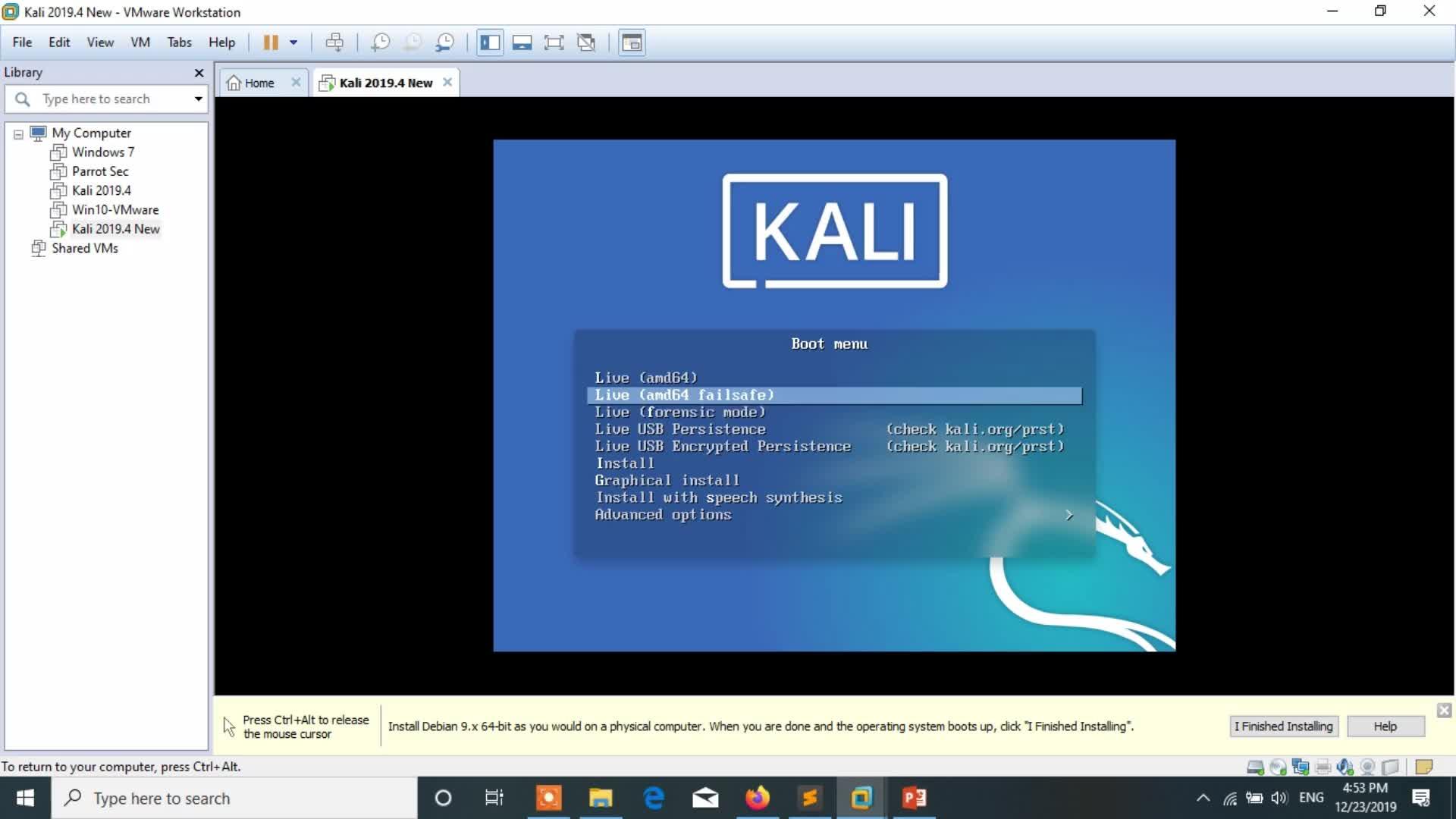The image size is (1456, 819).
Task: Click the Send Ctrl+Alt+Del toolbar icon
Action: (x=334, y=42)
